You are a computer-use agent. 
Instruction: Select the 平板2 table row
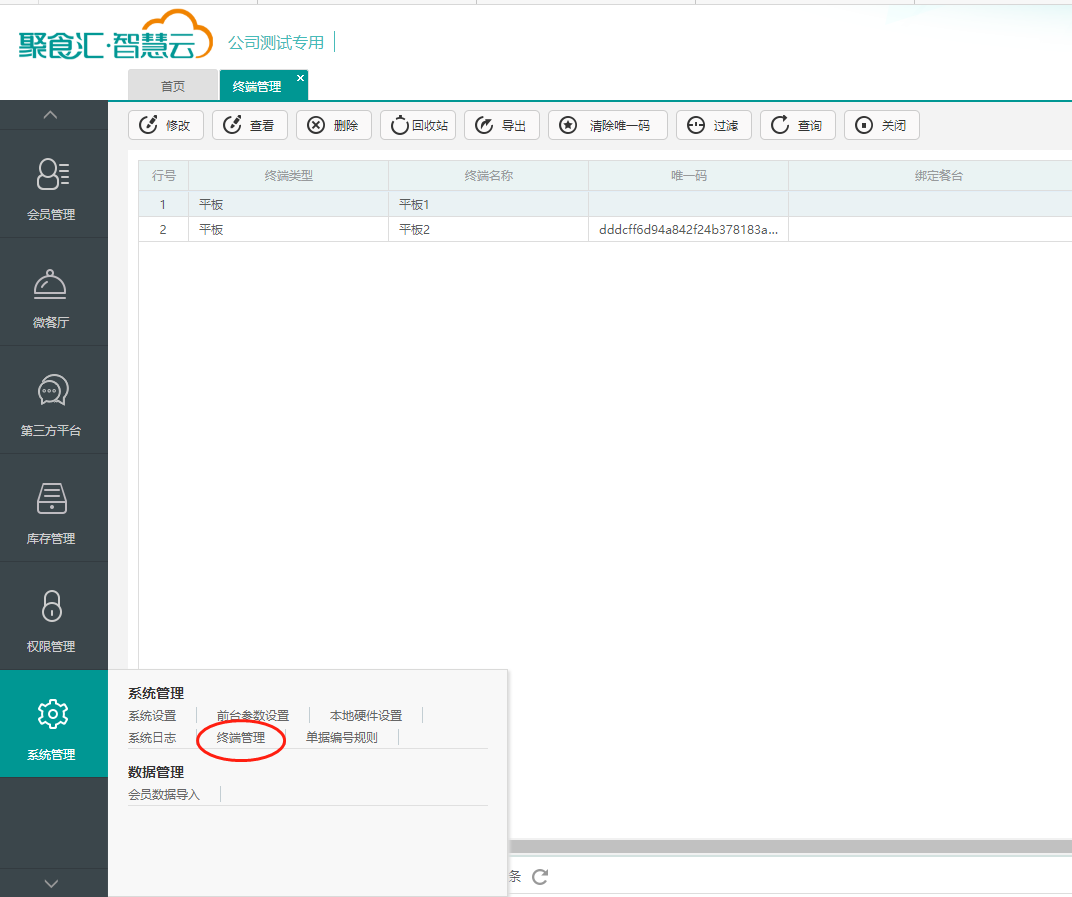coord(414,229)
